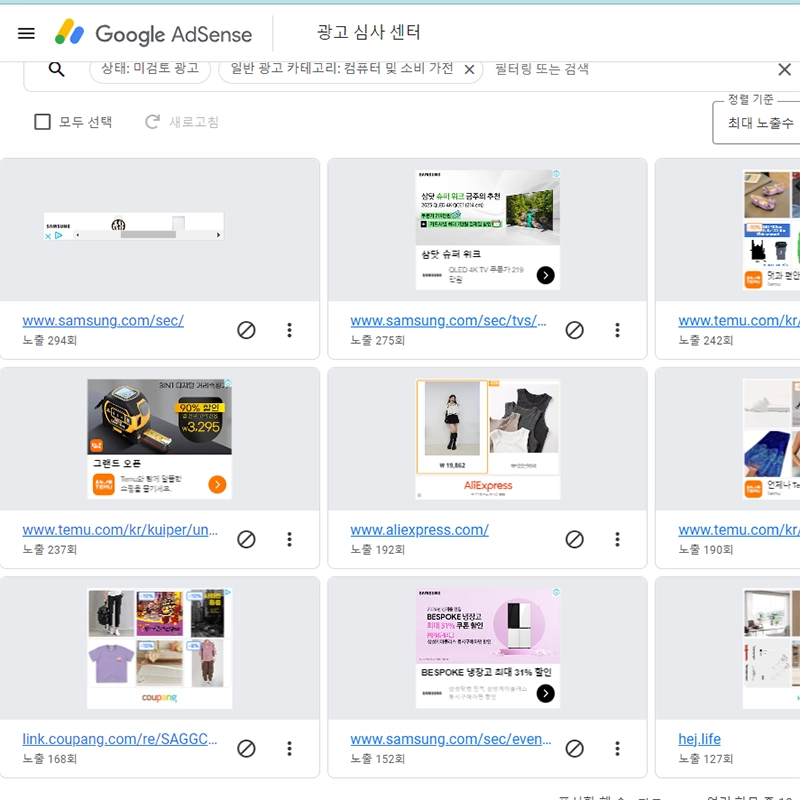Click the orange arrow in the Temu 그랜드 오픈 ad
This screenshot has height=800, width=800.
[x=217, y=485]
